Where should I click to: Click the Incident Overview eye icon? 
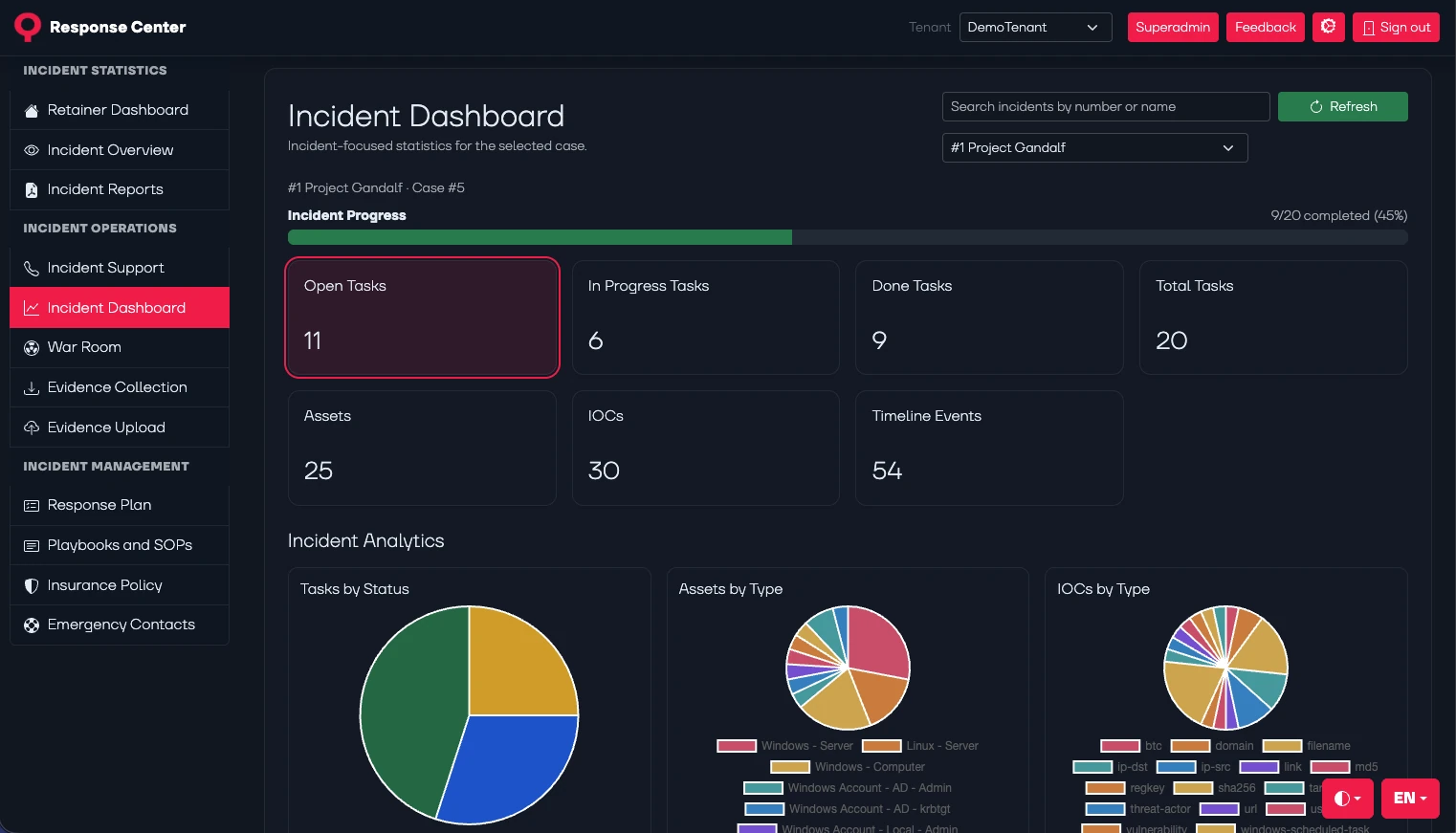(x=32, y=150)
